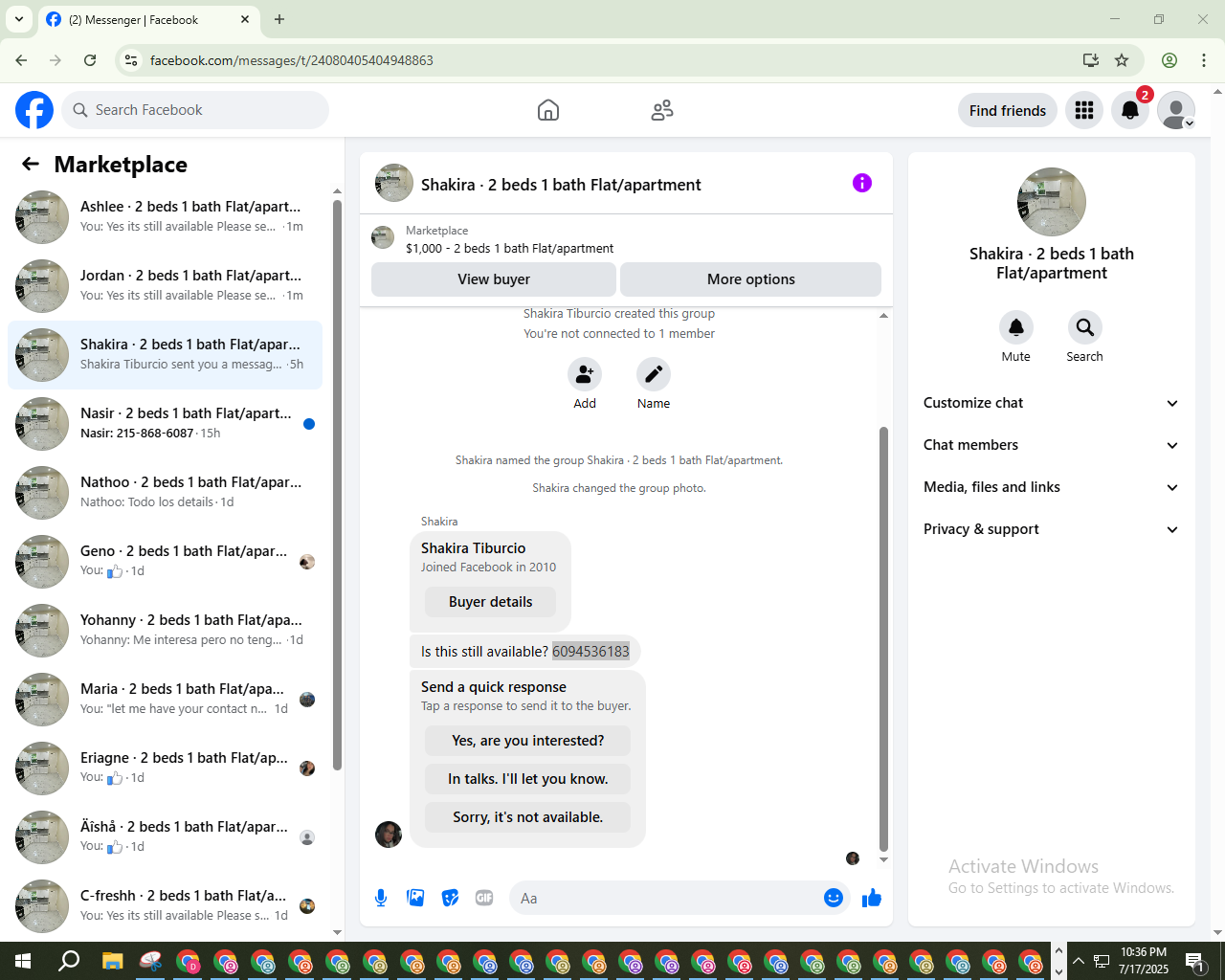Send quick reply 'Sorry, it's not available.'

[x=528, y=817]
